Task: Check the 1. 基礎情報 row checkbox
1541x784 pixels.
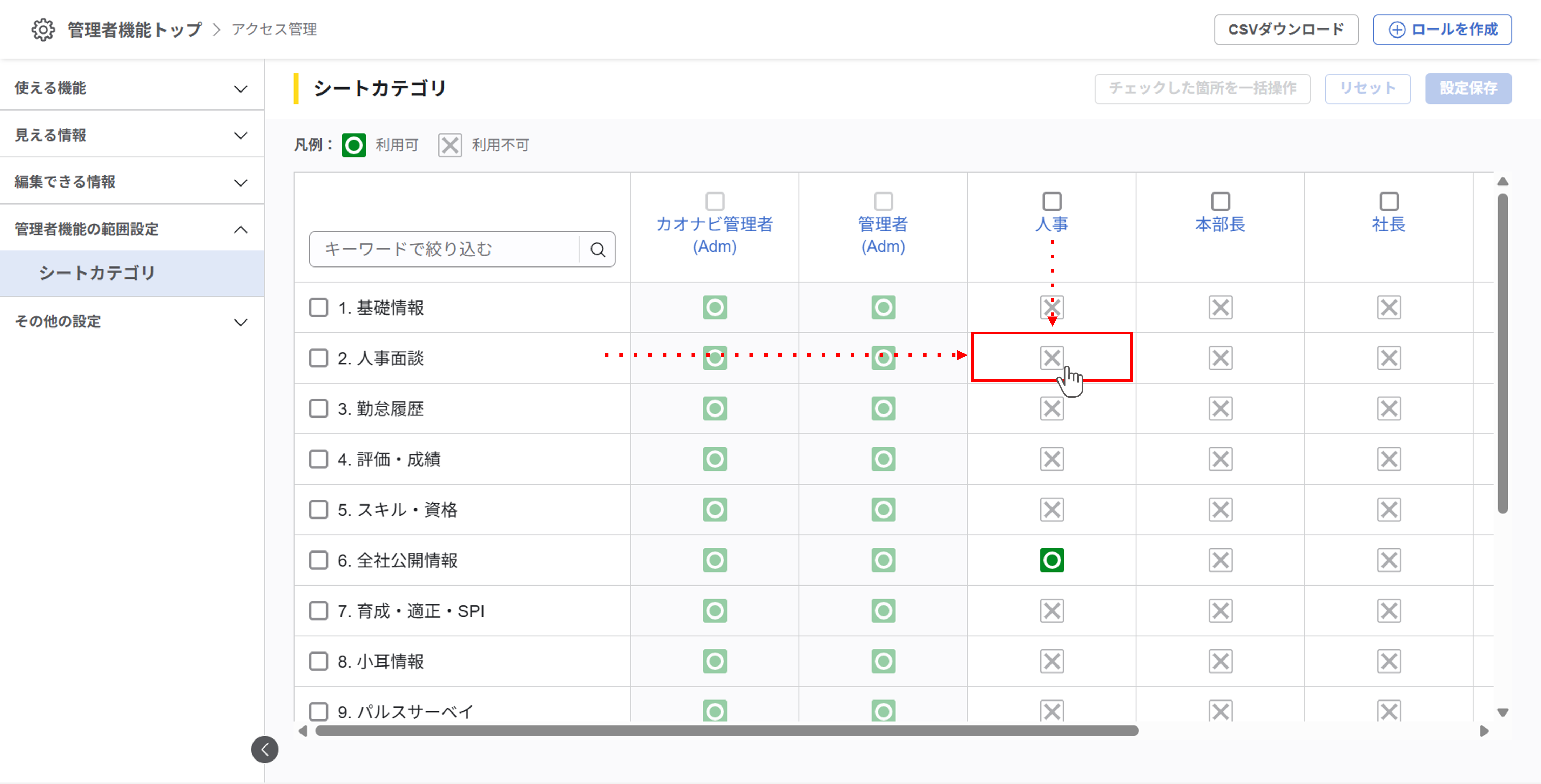Action: pyautogui.click(x=318, y=307)
